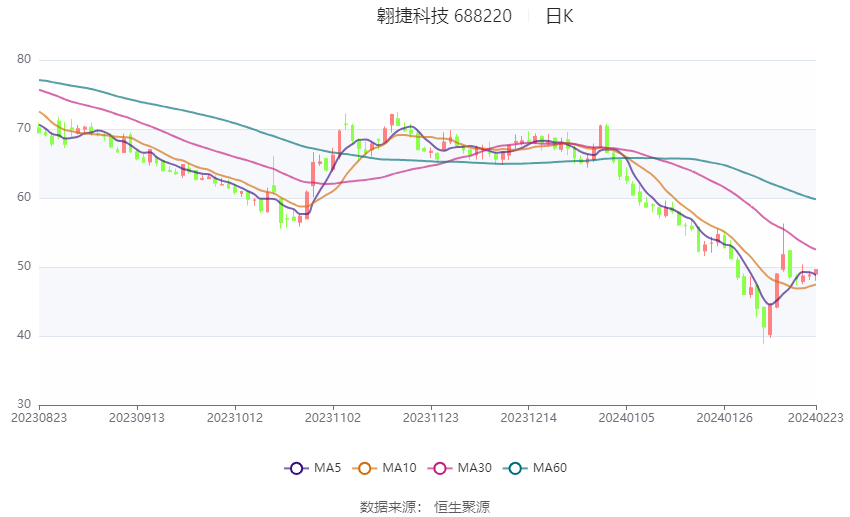Hide the MA60 line via its label

(550, 468)
